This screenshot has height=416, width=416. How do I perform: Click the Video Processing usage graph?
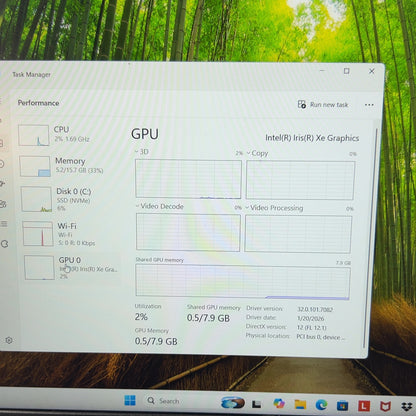[298, 234]
